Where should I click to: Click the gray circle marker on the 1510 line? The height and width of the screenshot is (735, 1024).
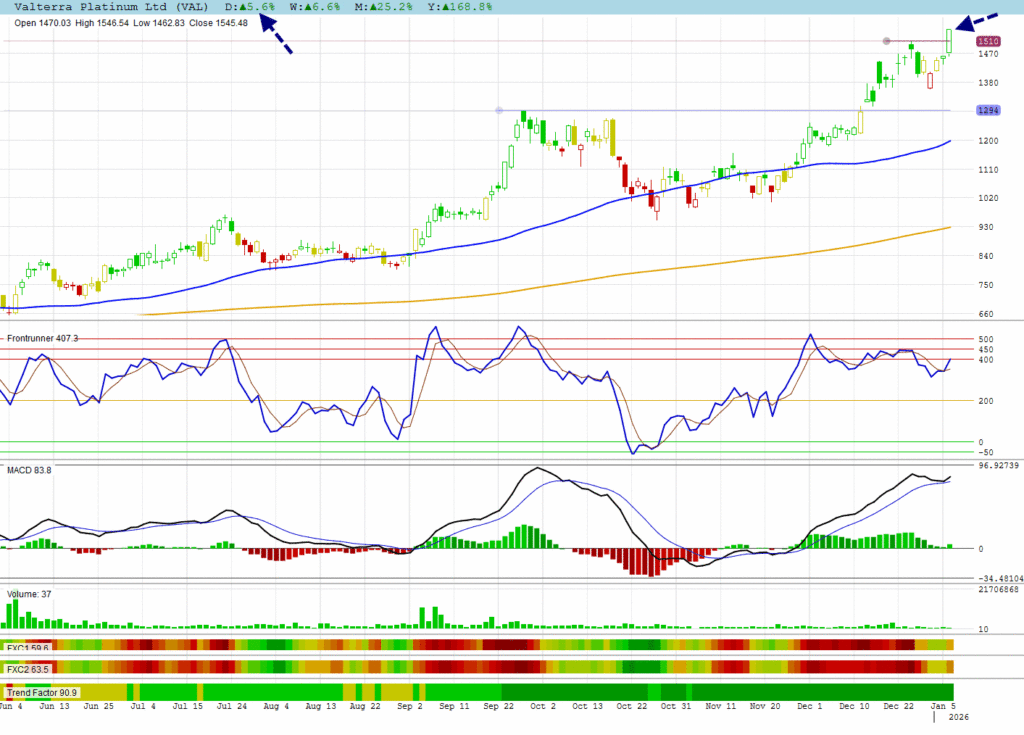886,41
